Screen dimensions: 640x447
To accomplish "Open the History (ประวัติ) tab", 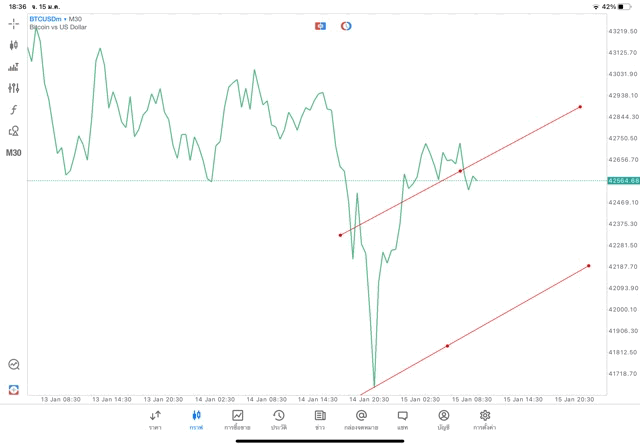I will 278,420.
